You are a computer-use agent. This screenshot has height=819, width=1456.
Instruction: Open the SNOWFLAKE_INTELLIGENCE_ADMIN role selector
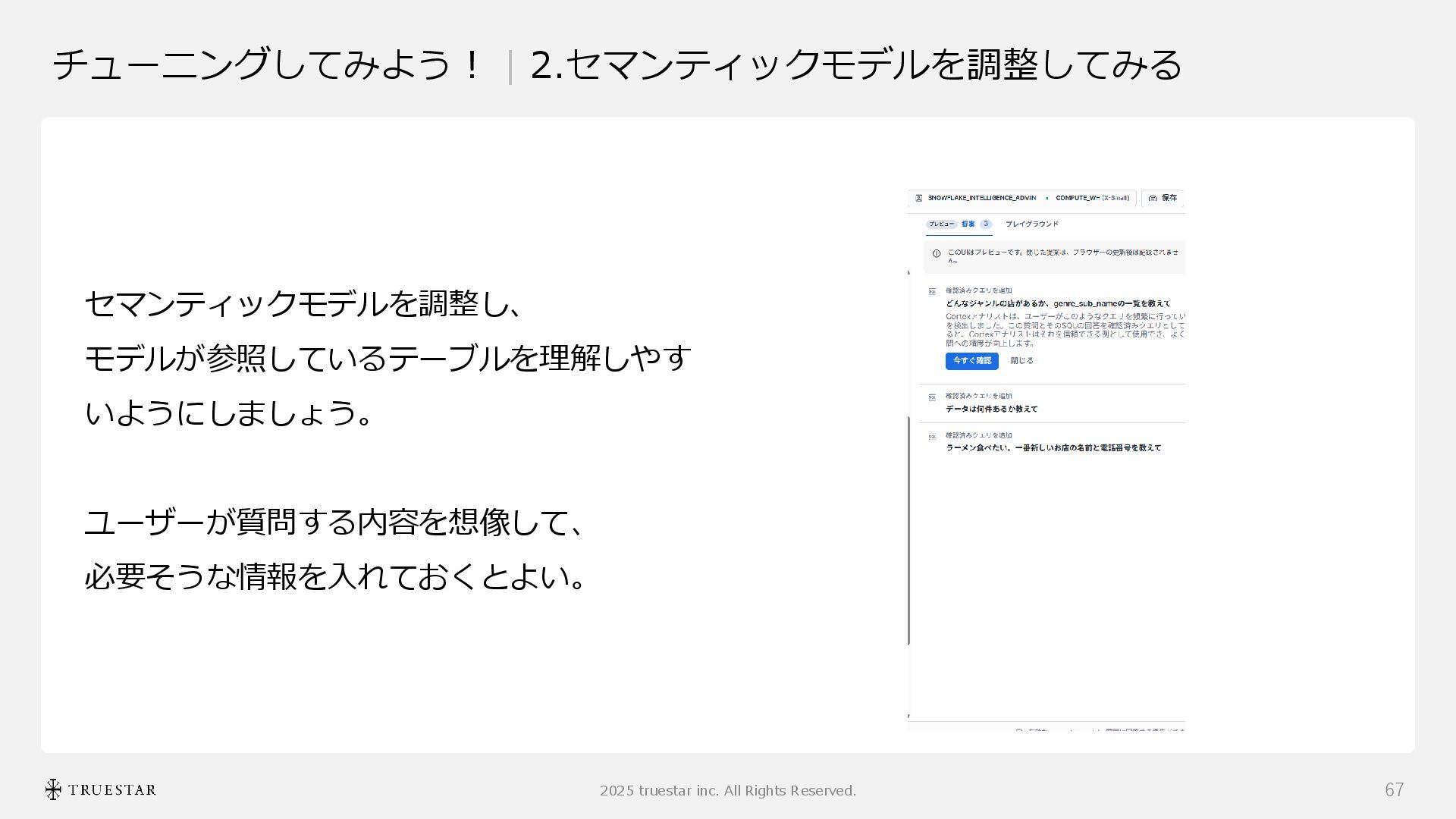tap(981, 198)
